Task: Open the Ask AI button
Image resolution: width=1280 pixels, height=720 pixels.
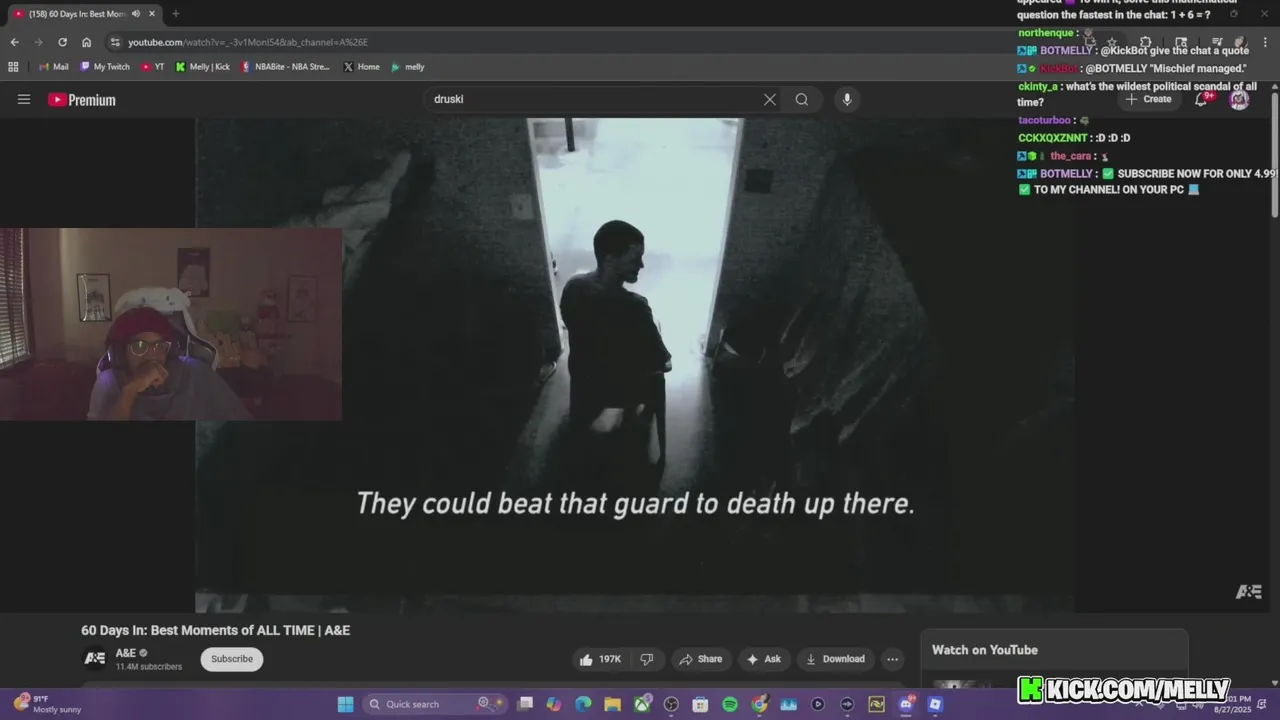Action: [763, 659]
